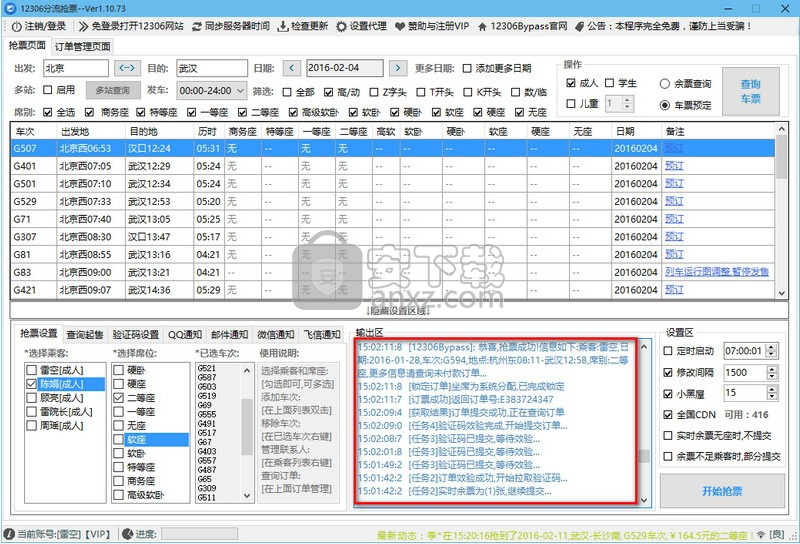Collapse the 隐藏设置区域 bar

(x=398, y=311)
